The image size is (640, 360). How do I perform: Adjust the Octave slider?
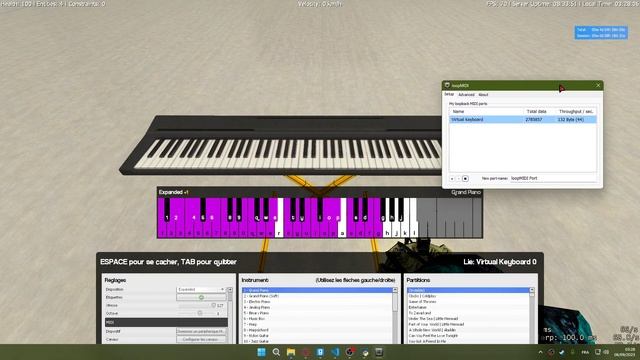198,313
